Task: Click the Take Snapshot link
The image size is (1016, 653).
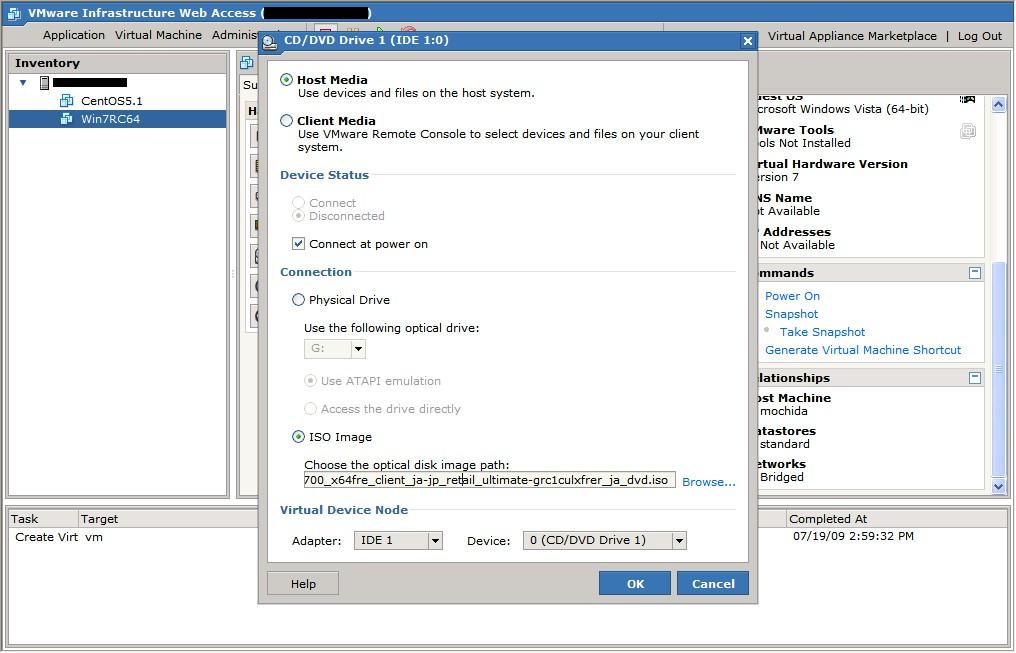Action: point(822,332)
